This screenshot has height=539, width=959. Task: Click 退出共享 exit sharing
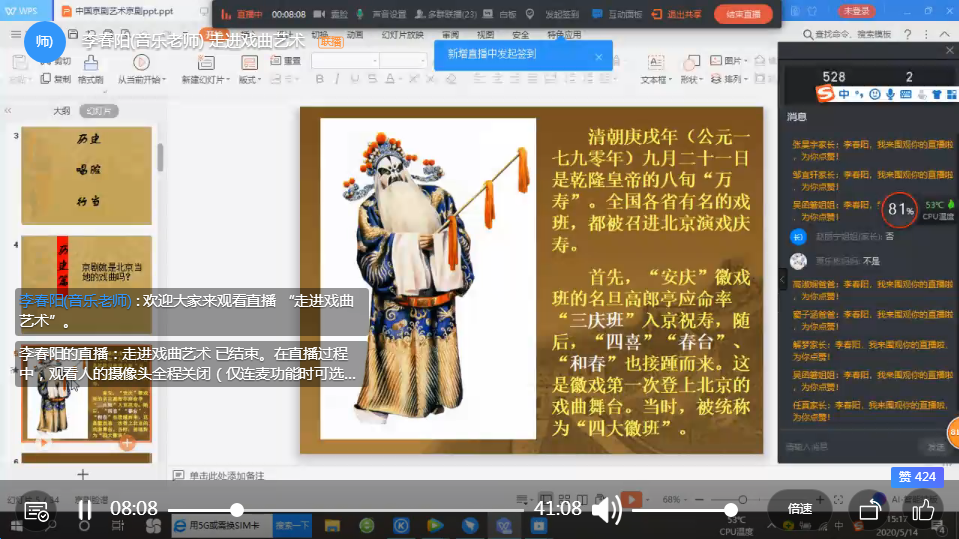(x=677, y=14)
